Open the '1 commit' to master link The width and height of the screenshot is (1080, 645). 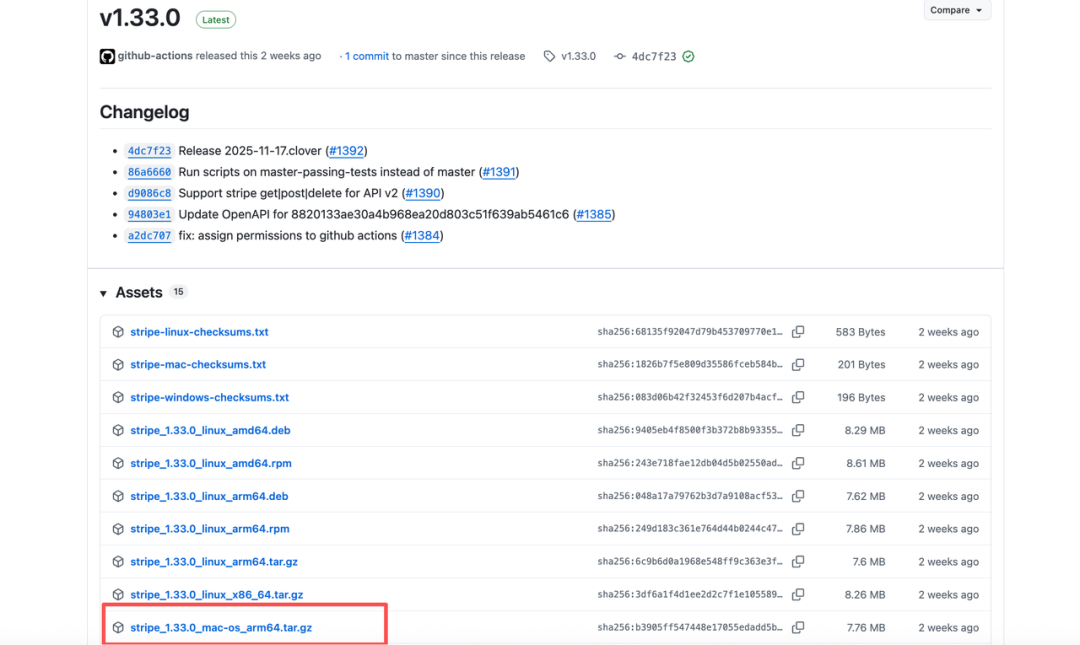pos(366,57)
